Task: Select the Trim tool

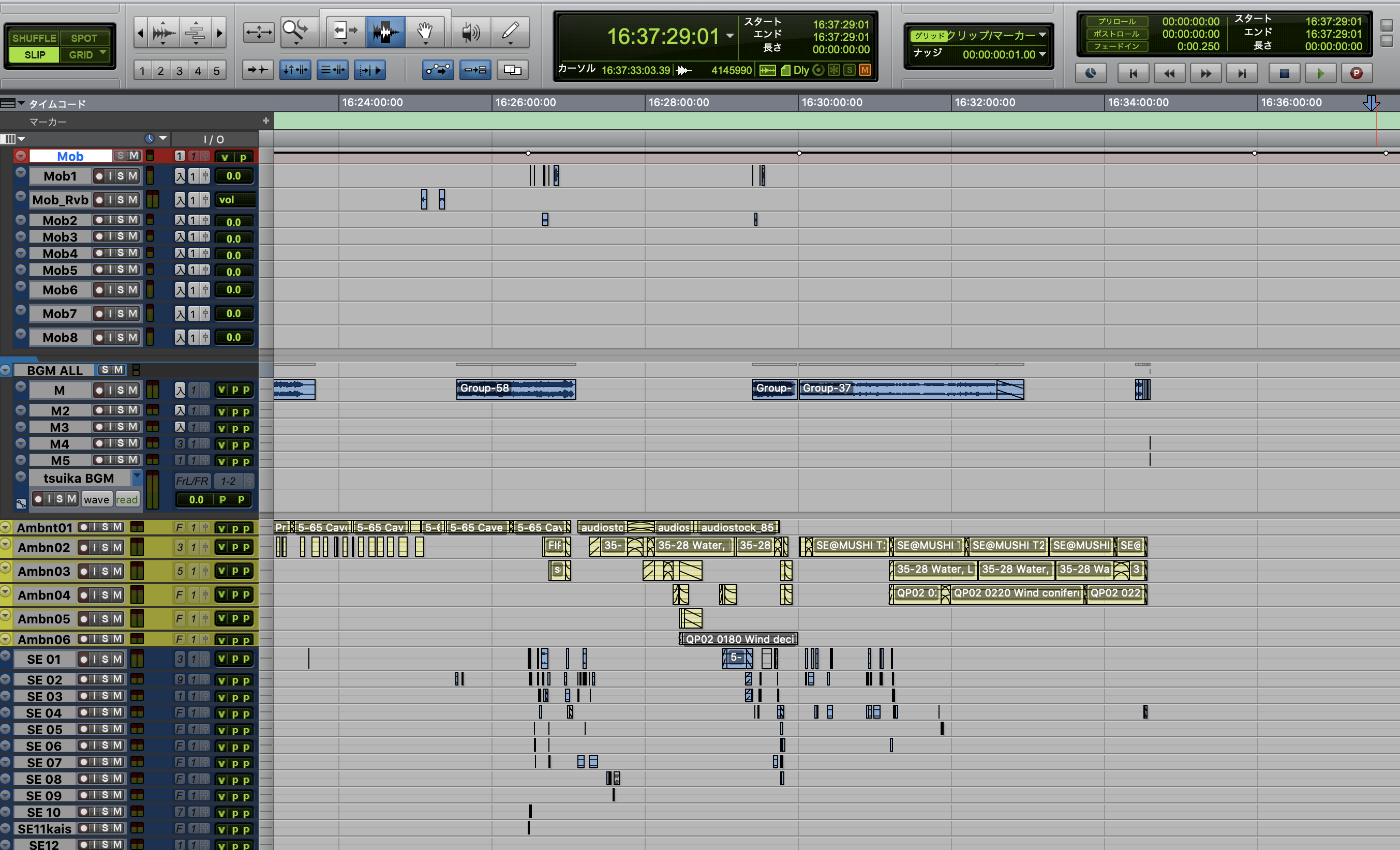Action: [x=345, y=31]
